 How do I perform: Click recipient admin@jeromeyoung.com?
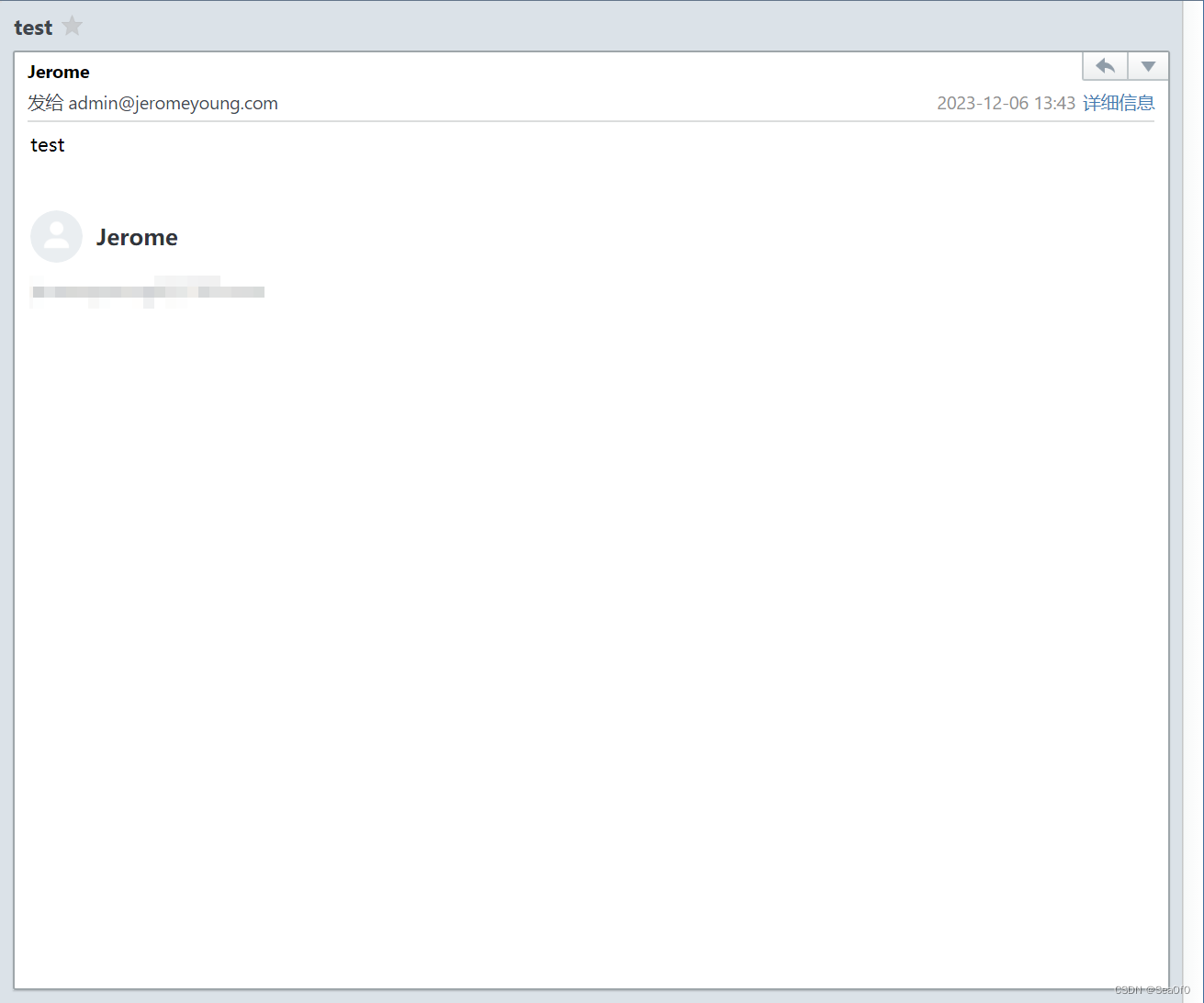pyautogui.click(x=173, y=103)
